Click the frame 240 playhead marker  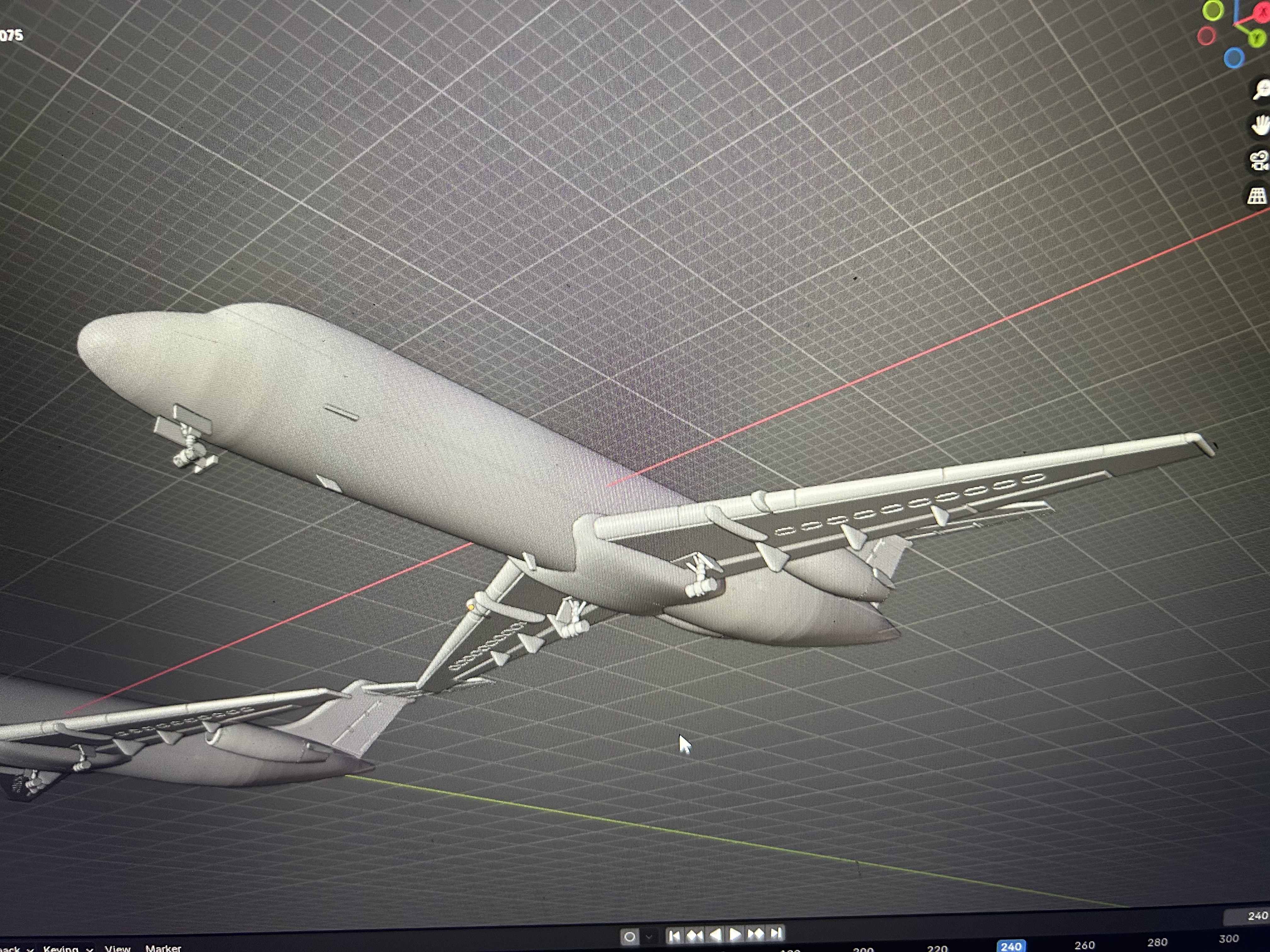tap(1010, 946)
